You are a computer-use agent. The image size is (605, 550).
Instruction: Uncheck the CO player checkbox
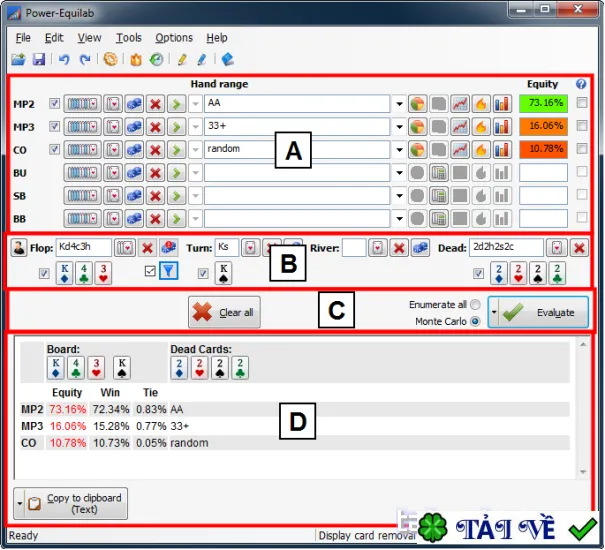pos(54,149)
